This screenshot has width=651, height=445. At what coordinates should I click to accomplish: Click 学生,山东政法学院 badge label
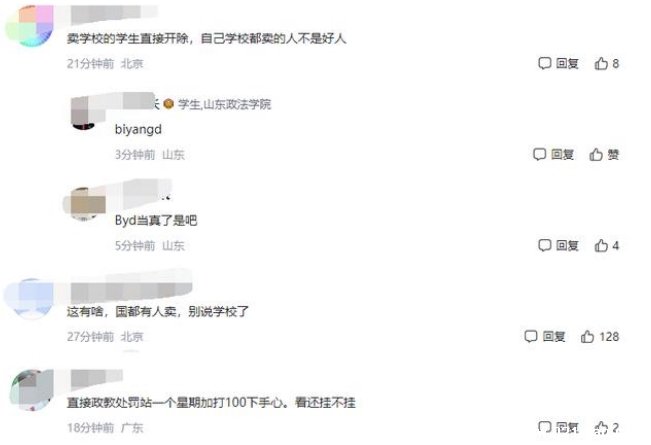224,104
